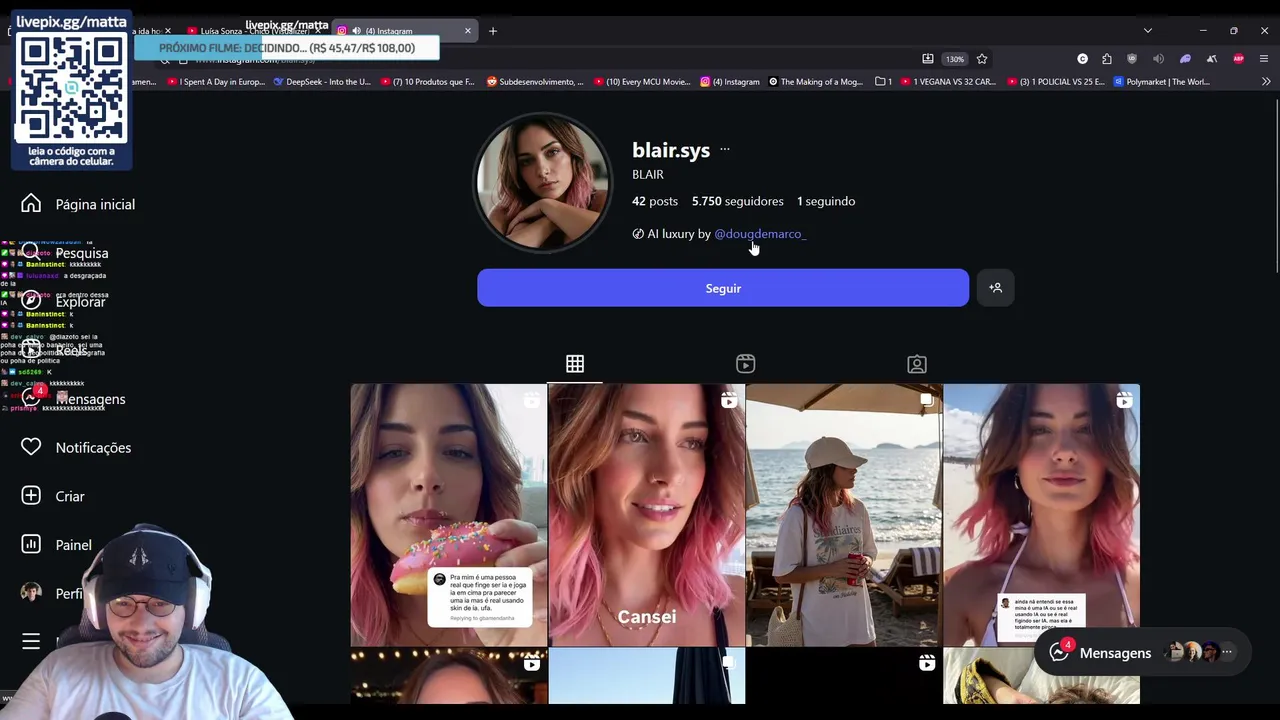Close the Instagram browser tab

point(467,31)
